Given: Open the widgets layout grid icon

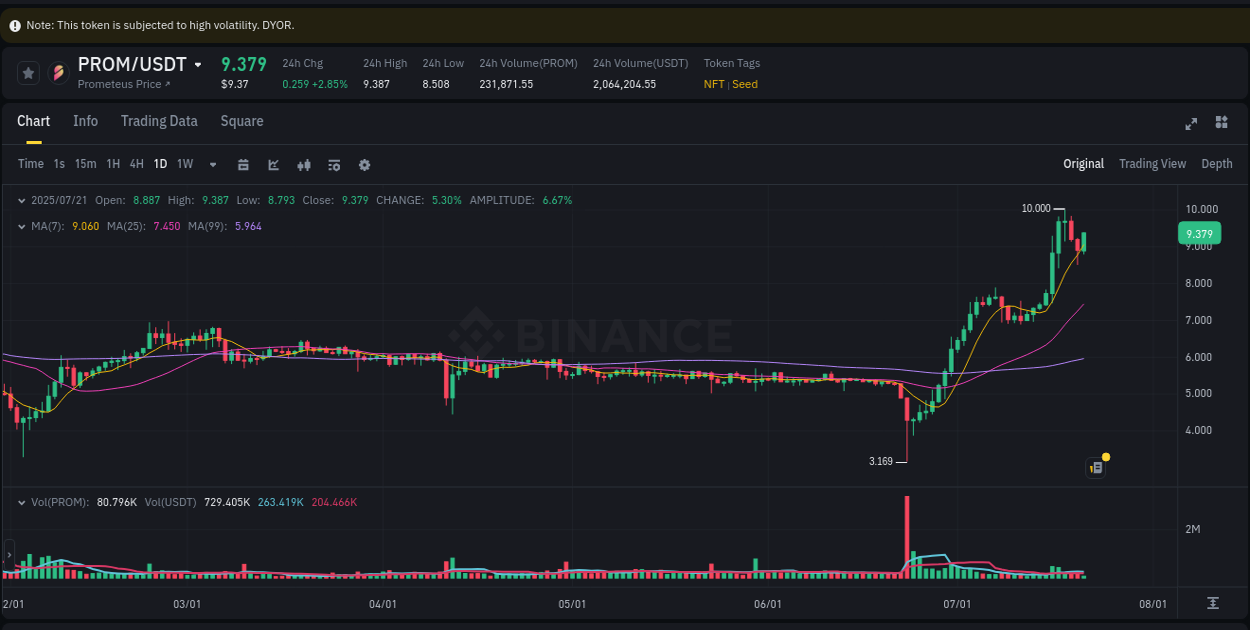Looking at the screenshot, I should (1221, 122).
